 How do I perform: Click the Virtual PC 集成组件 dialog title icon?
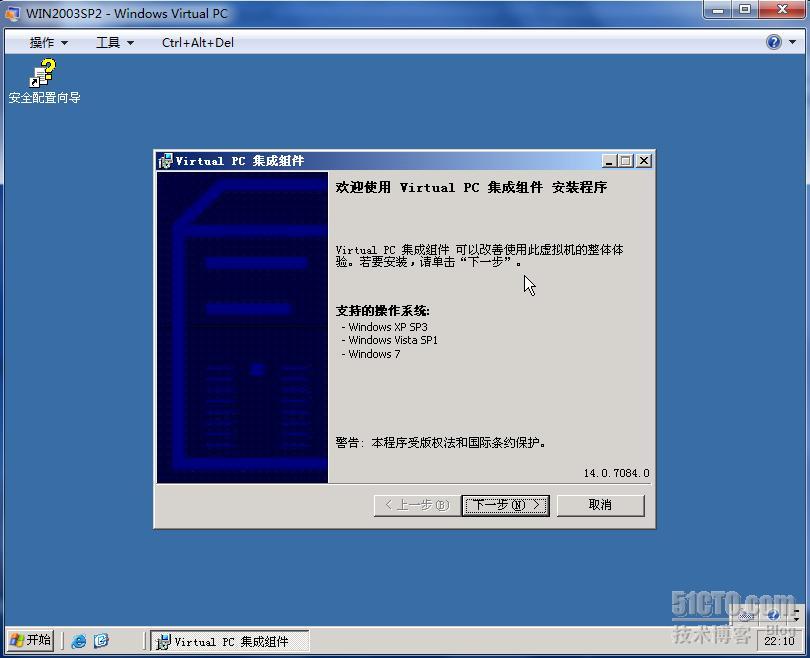click(x=165, y=161)
